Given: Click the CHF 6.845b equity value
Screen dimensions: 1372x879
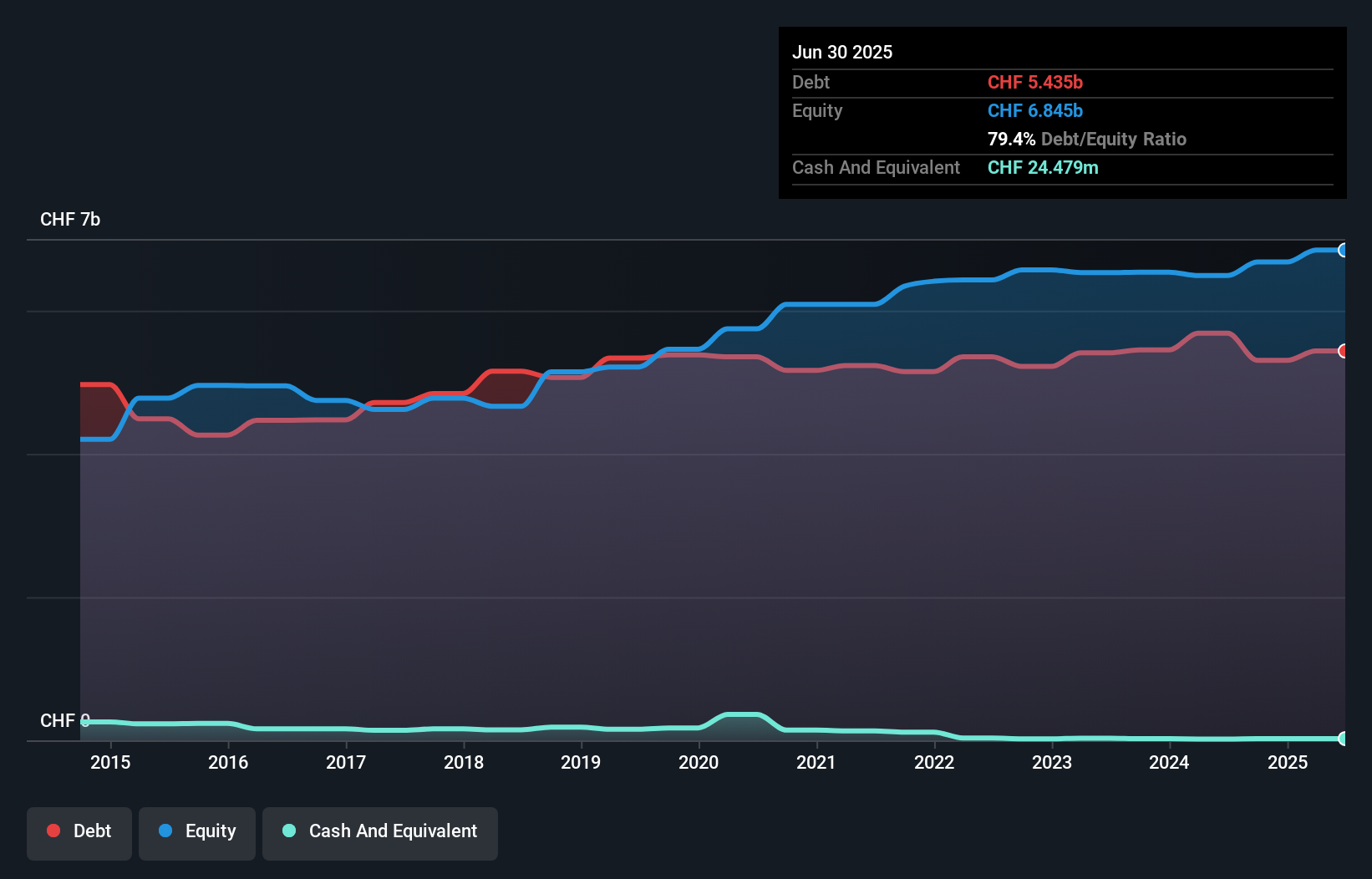Looking at the screenshot, I should [x=1035, y=111].
